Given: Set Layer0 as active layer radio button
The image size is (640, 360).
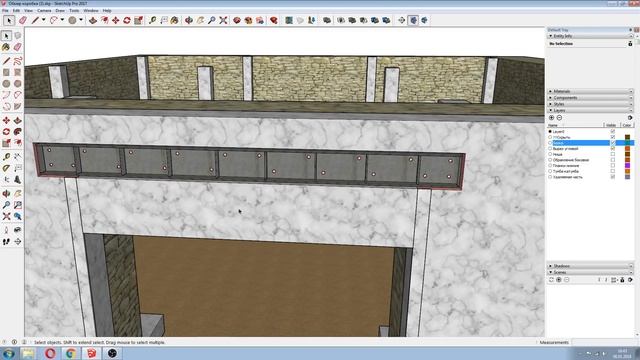Looking at the screenshot, I should tap(550, 131).
